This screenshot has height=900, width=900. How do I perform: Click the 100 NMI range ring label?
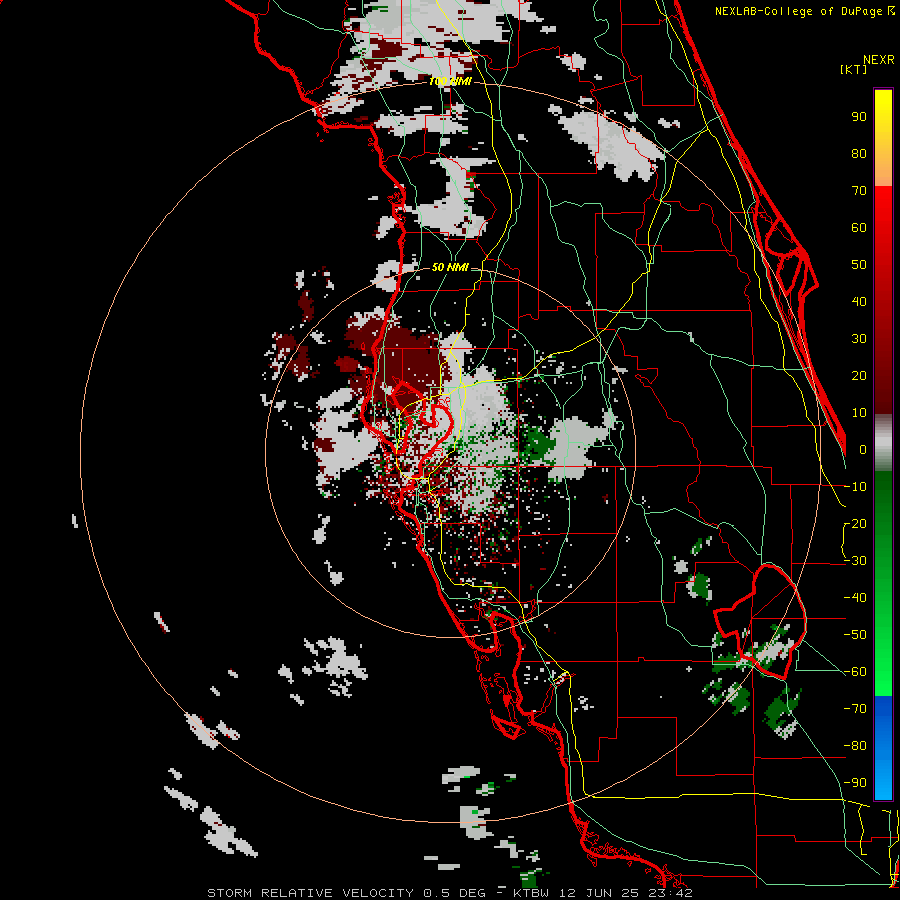coord(450,82)
